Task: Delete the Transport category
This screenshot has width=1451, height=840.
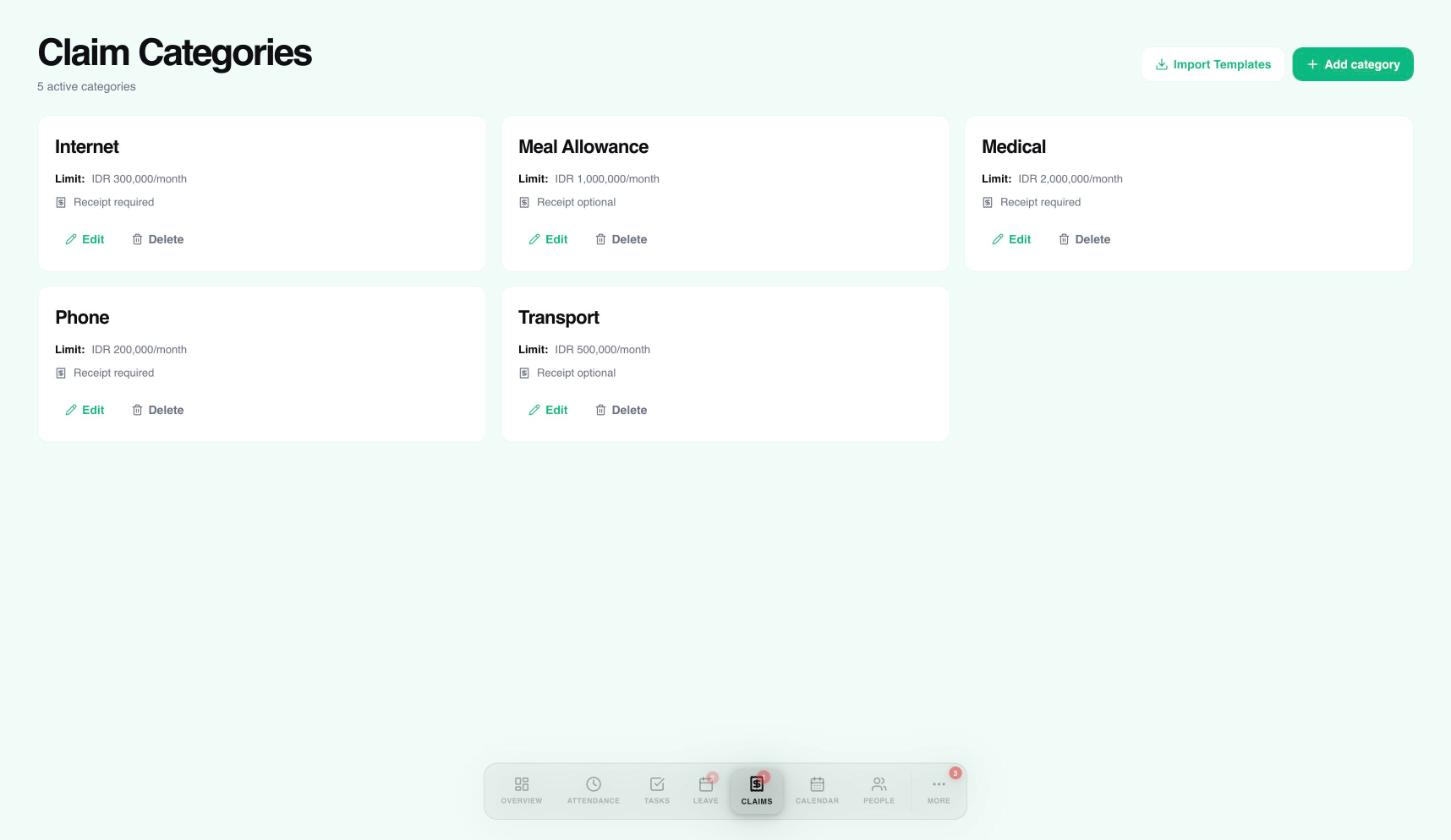Action: 621,410
